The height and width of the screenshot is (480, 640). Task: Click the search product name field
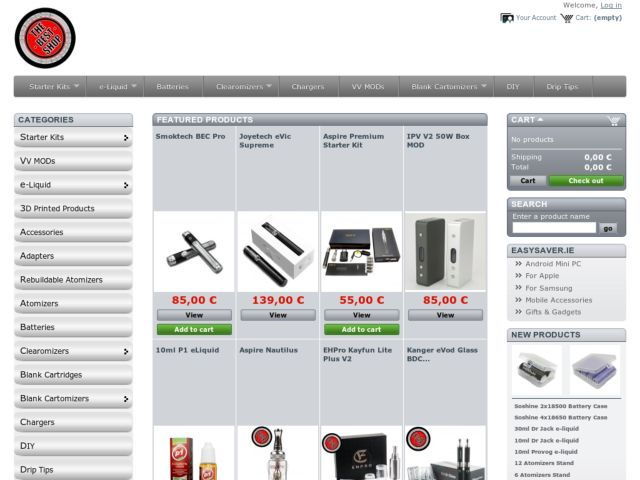pyautogui.click(x=554, y=228)
